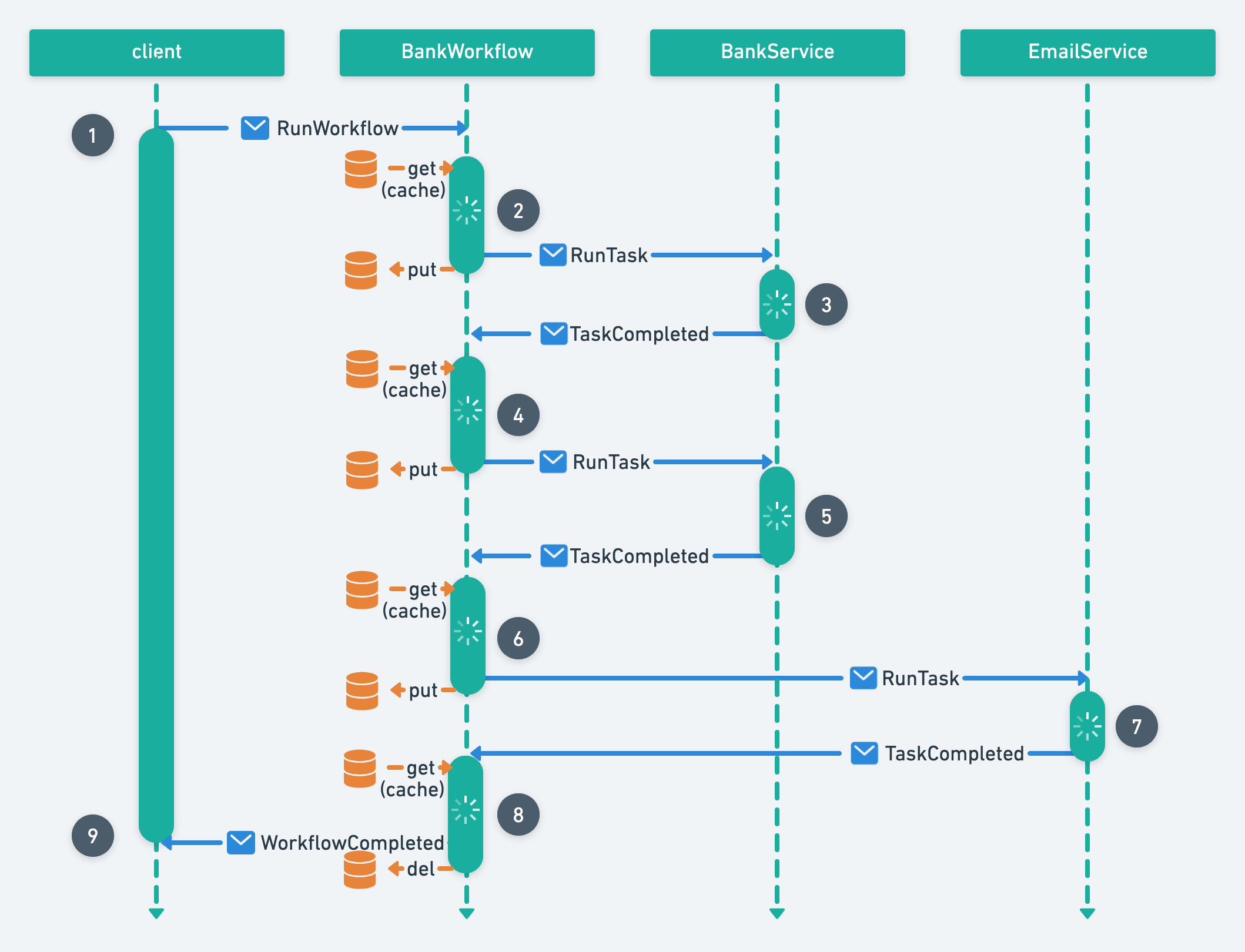Click the del label near the last database
Screen dimensions: 1245x952
pyautogui.click(x=421, y=869)
